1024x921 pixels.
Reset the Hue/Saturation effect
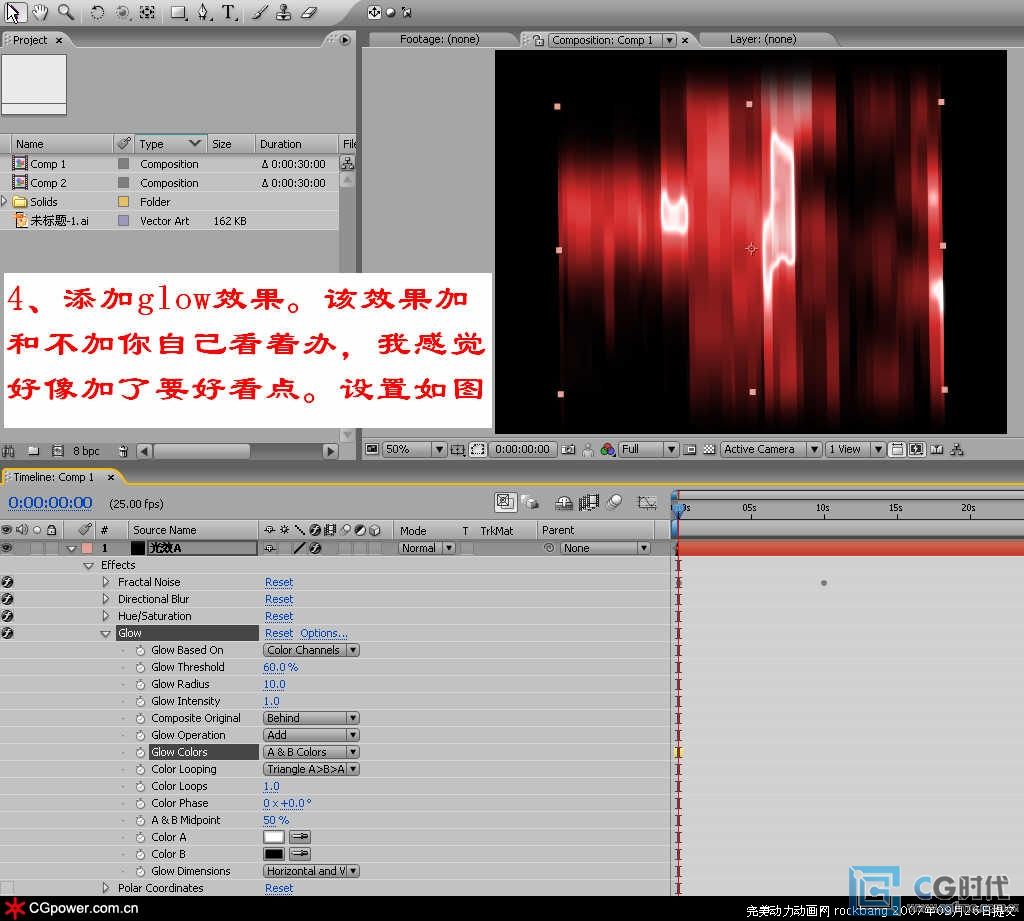[x=279, y=616]
